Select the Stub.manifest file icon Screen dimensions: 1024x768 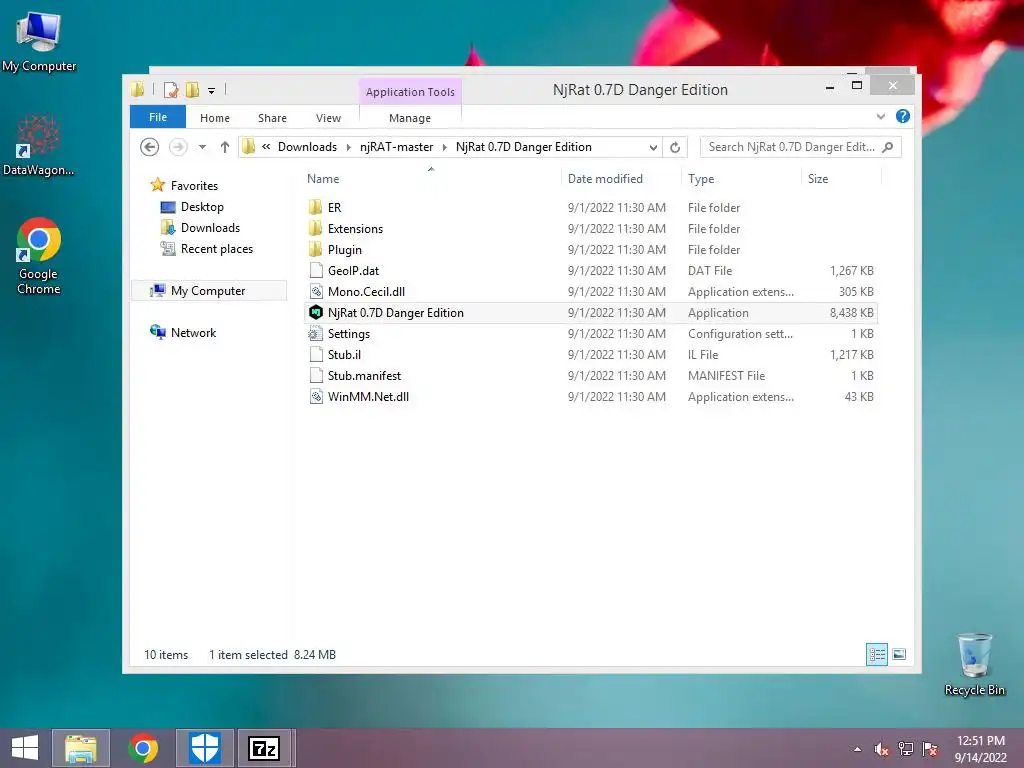(x=316, y=376)
